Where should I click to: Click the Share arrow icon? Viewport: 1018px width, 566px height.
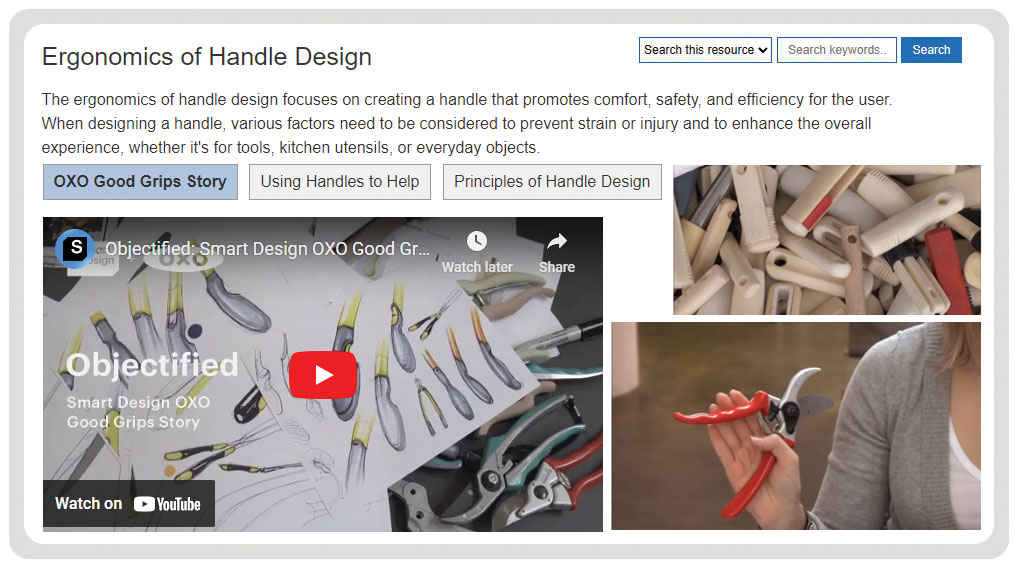click(x=556, y=241)
